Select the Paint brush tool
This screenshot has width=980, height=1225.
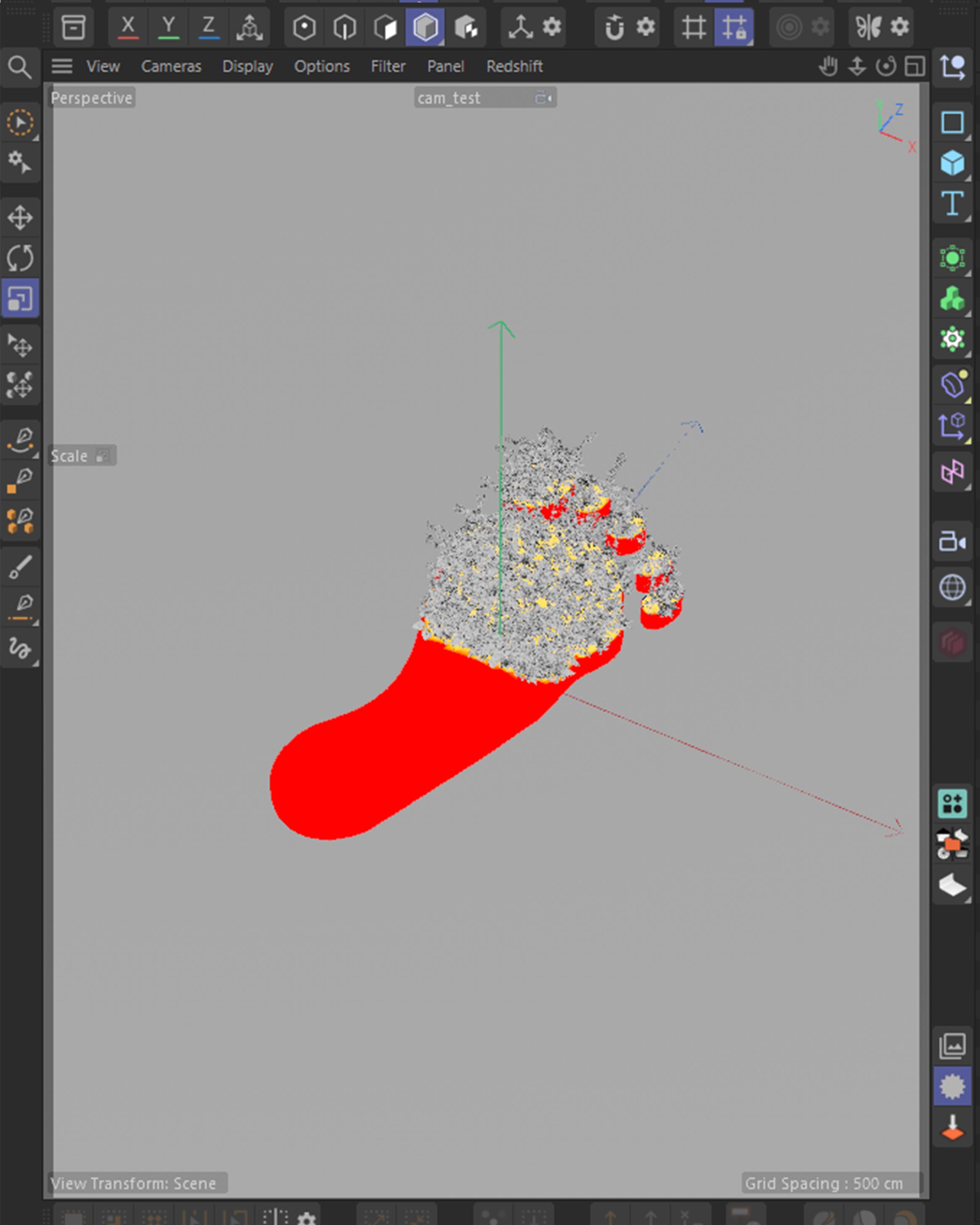[x=21, y=567]
